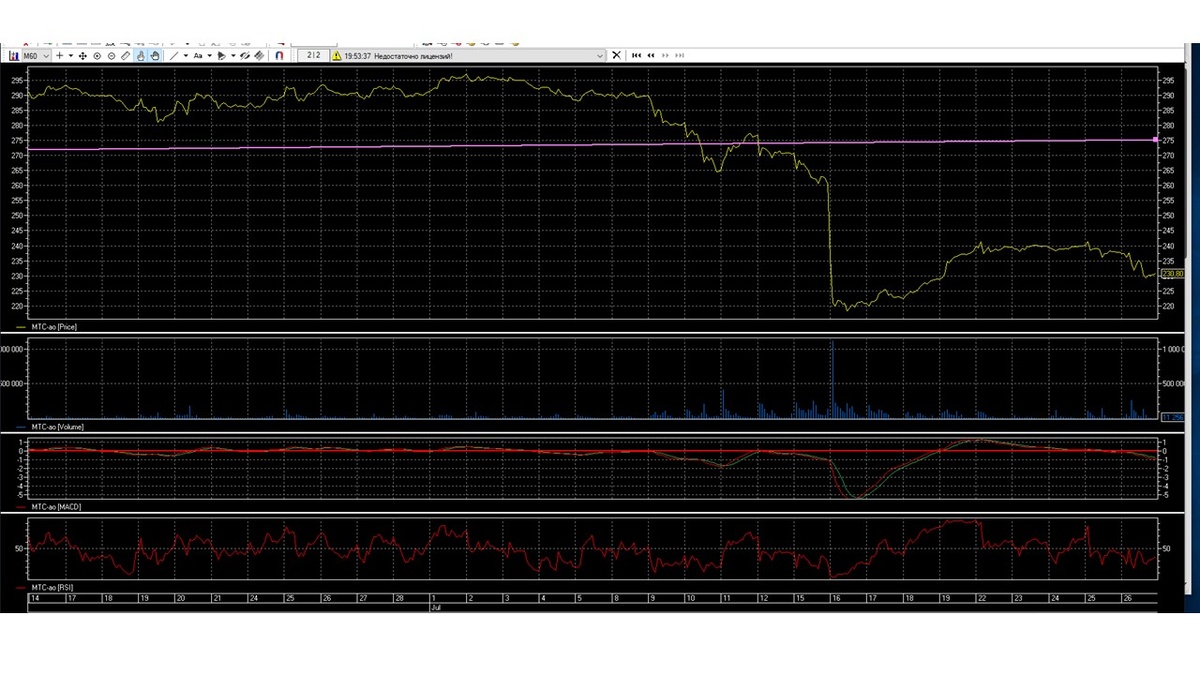Expand the flag marker options arrow

click(x=233, y=56)
